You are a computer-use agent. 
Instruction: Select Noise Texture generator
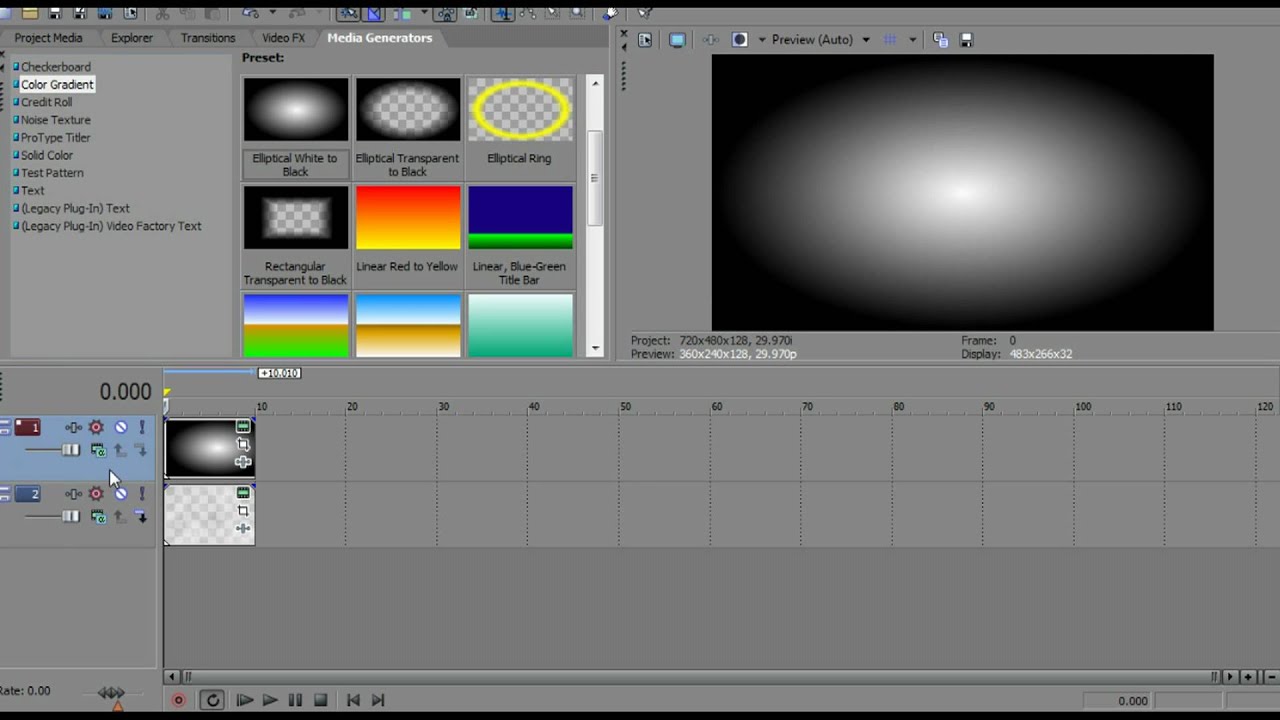[x=55, y=120]
